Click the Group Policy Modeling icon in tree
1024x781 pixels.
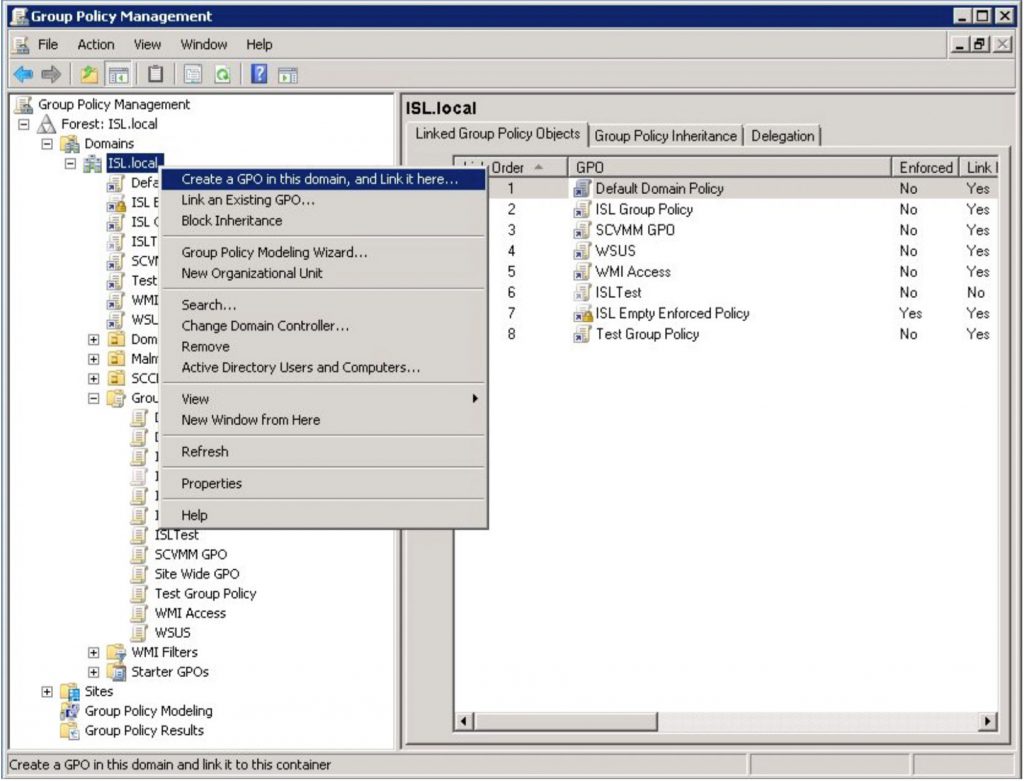pos(69,711)
